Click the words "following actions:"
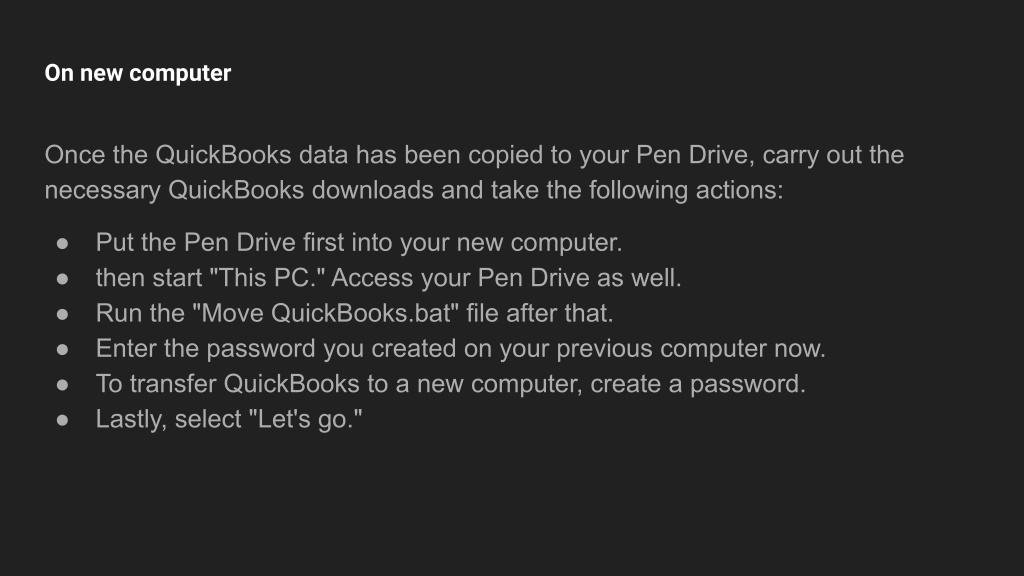1024x576 pixels. pos(686,191)
